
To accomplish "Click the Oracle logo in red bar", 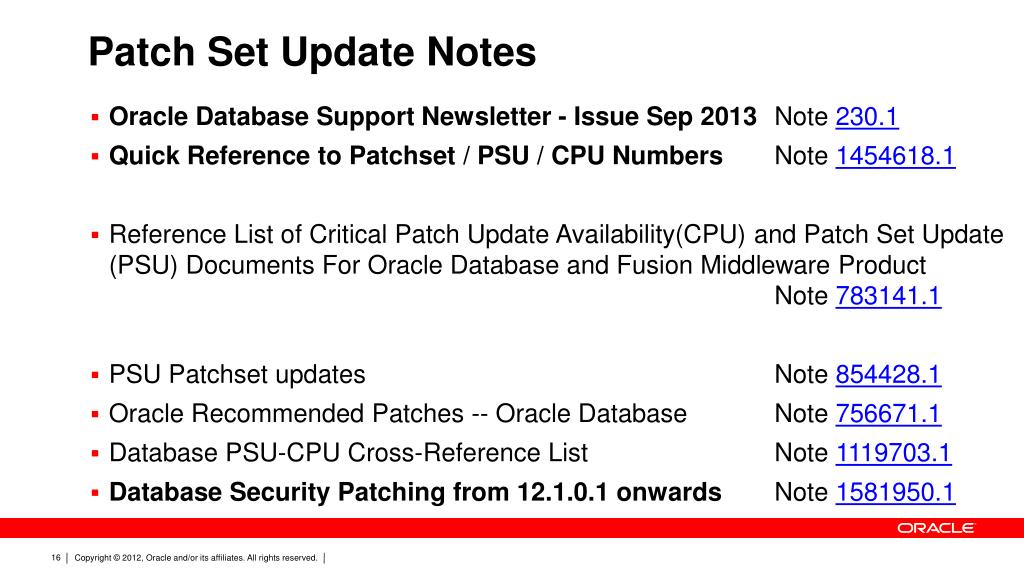I will click(935, 528).
